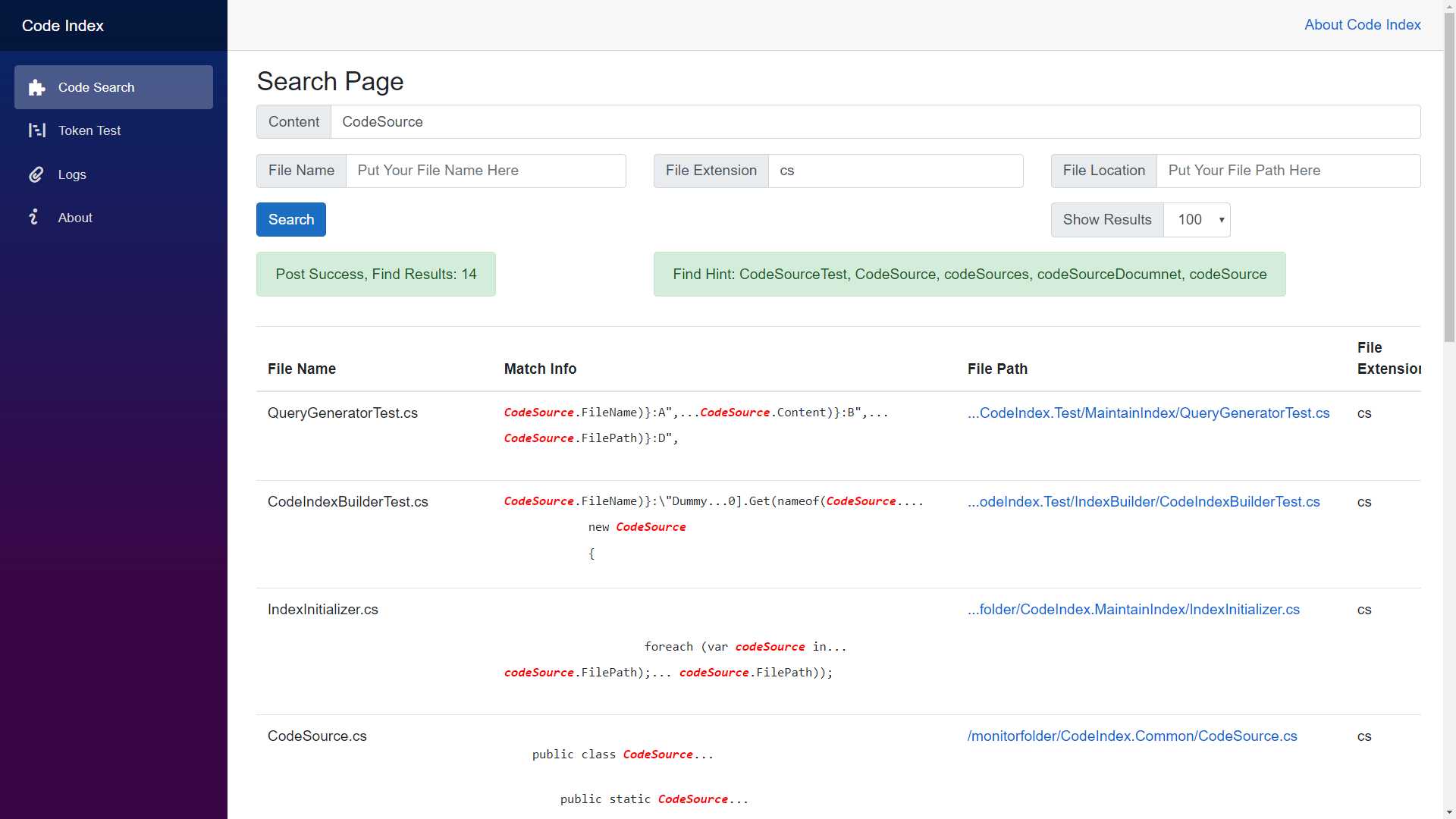Select the Content tab

tap(294, 121)
